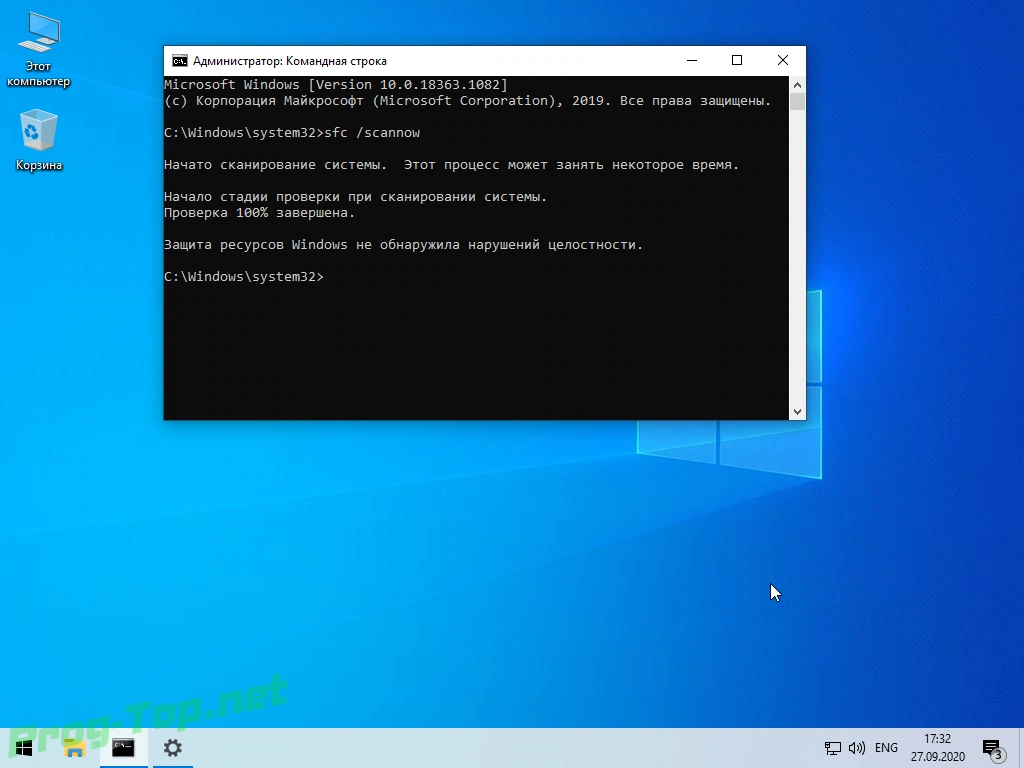Click the console scrollbar up arrow

click(x=797, y=85)
